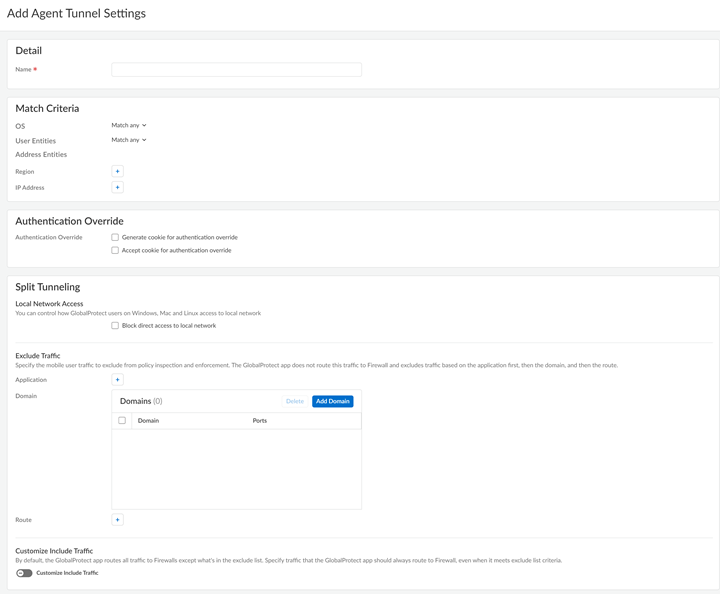The width and height of the screenshot is (720, 594).
Task: Click the Domains (0) table title
Action: coord(141,401)
